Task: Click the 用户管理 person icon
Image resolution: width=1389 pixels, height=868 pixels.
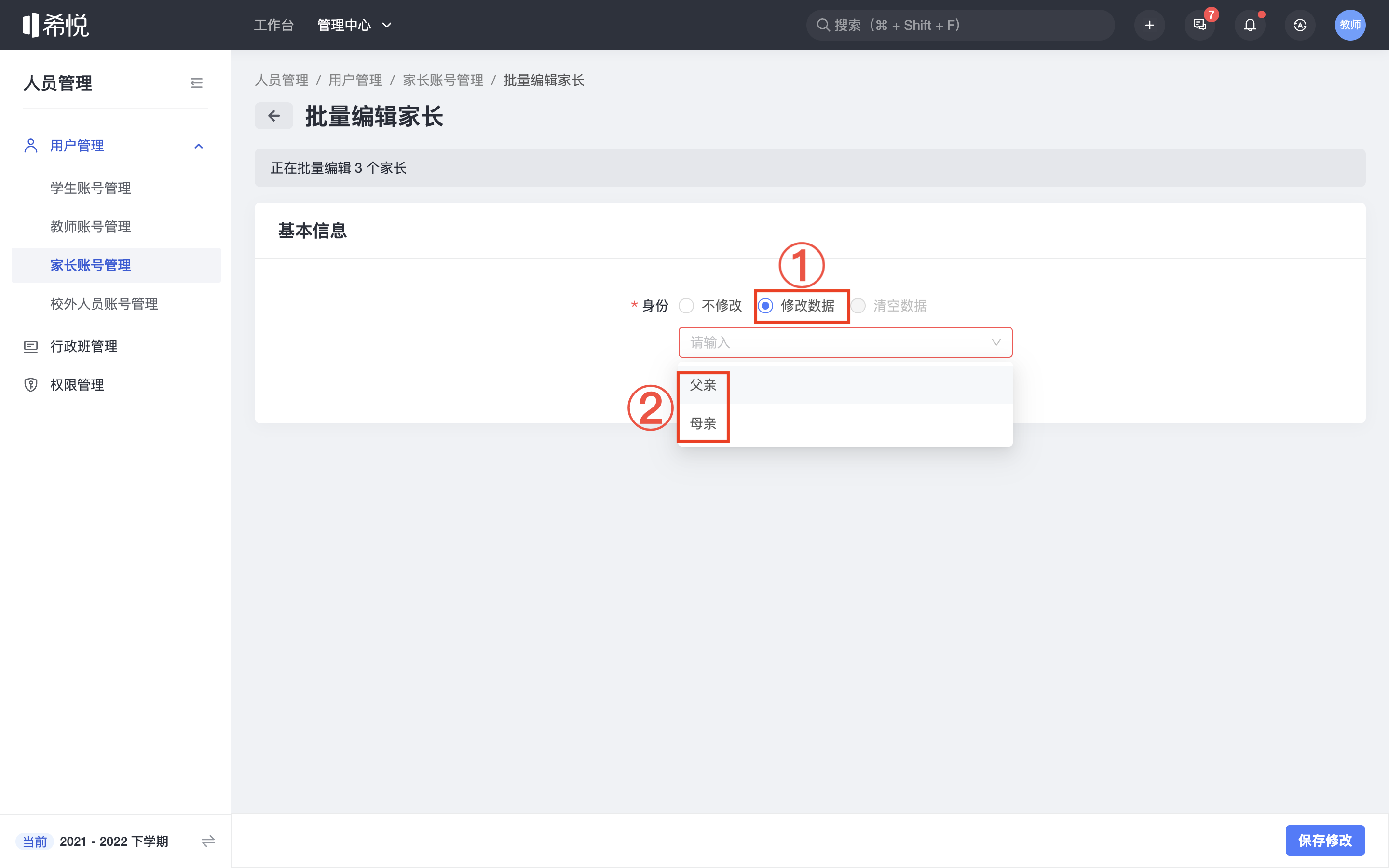Action: point(31,146)
